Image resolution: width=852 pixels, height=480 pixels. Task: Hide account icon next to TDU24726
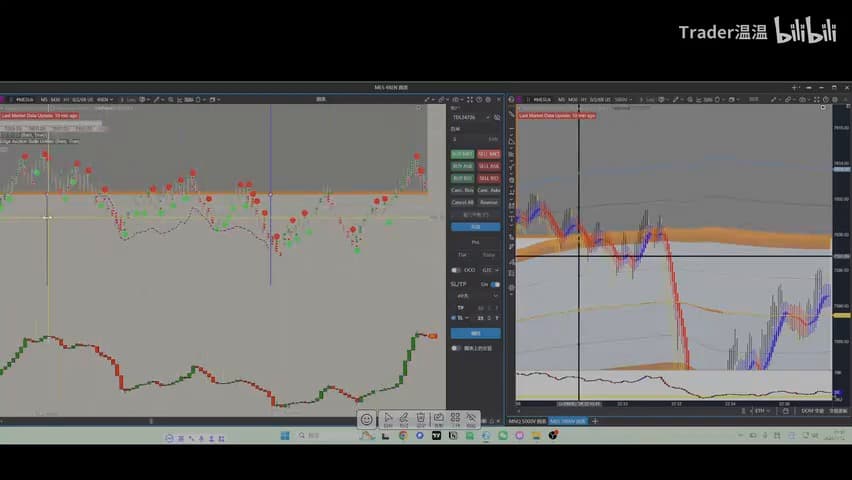point(497,117)
